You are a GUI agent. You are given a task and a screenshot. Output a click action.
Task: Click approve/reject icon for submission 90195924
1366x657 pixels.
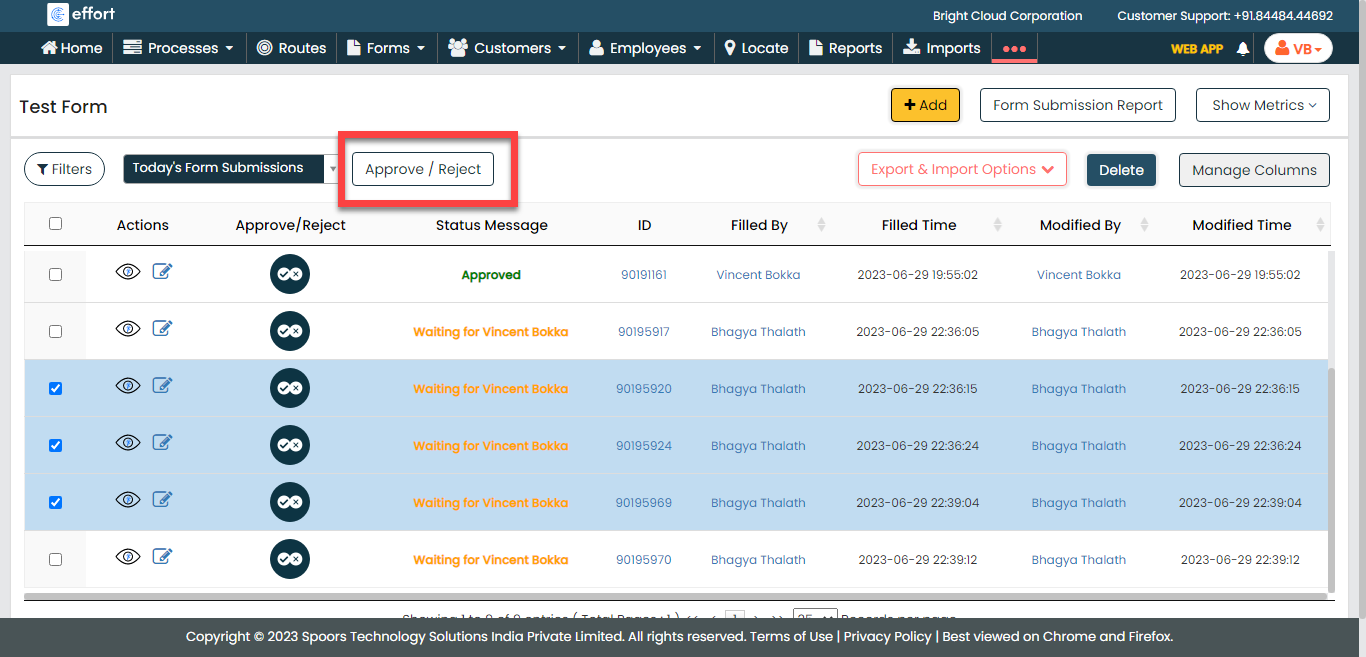pos(290,445)
